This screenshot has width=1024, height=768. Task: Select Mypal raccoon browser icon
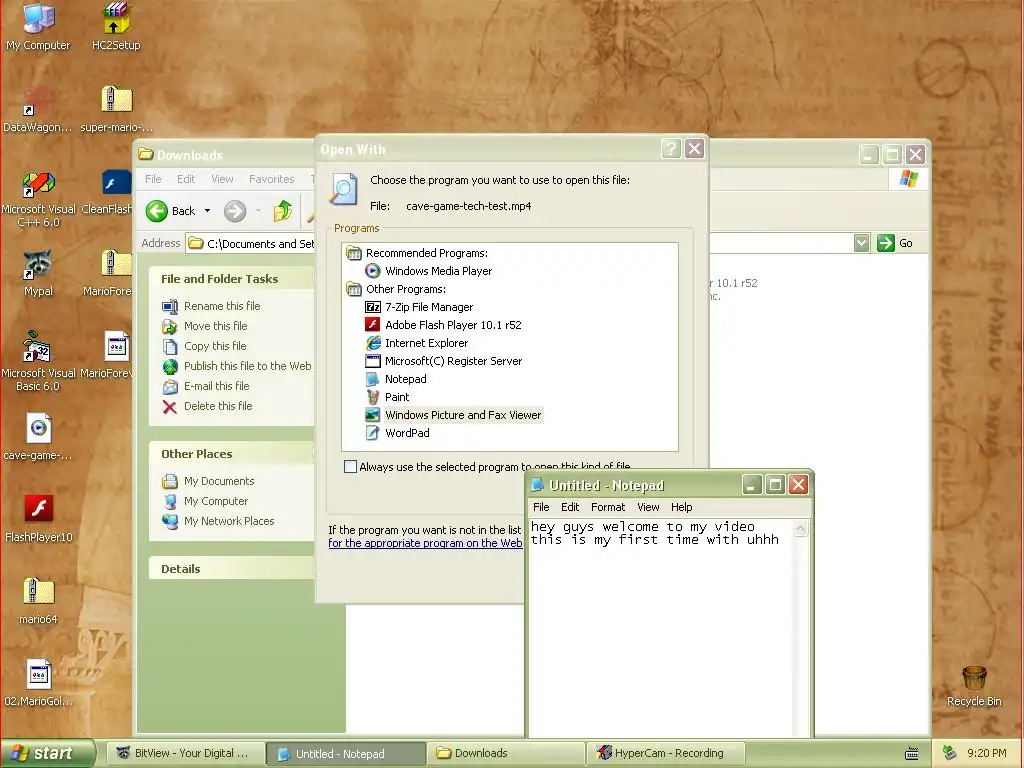[x=38, y=272]
